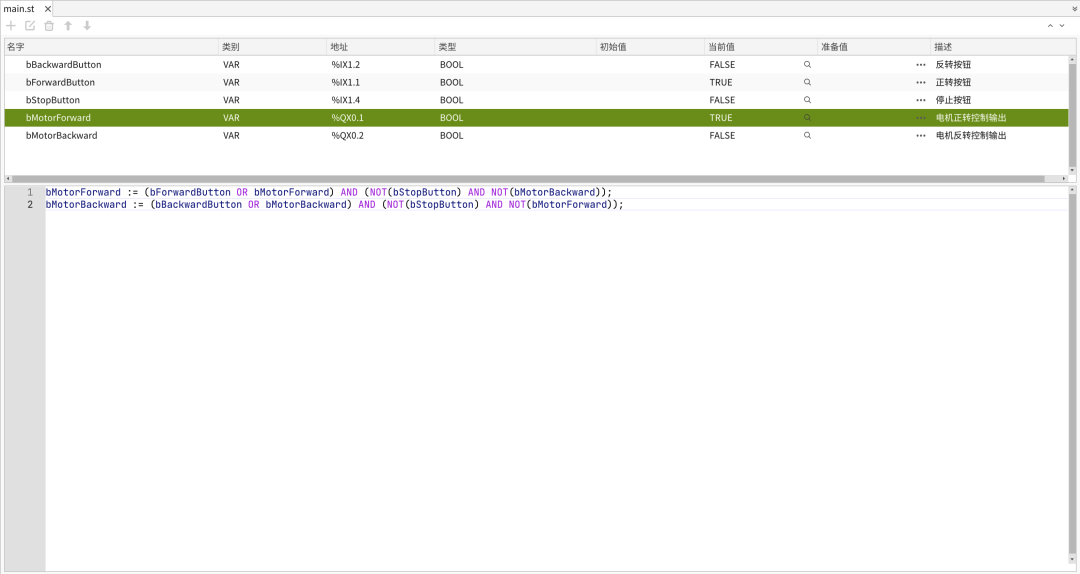Expand variable panel with the down chevron
This screenshot has height=574, width=1080.
click(x=1062, y=26)
